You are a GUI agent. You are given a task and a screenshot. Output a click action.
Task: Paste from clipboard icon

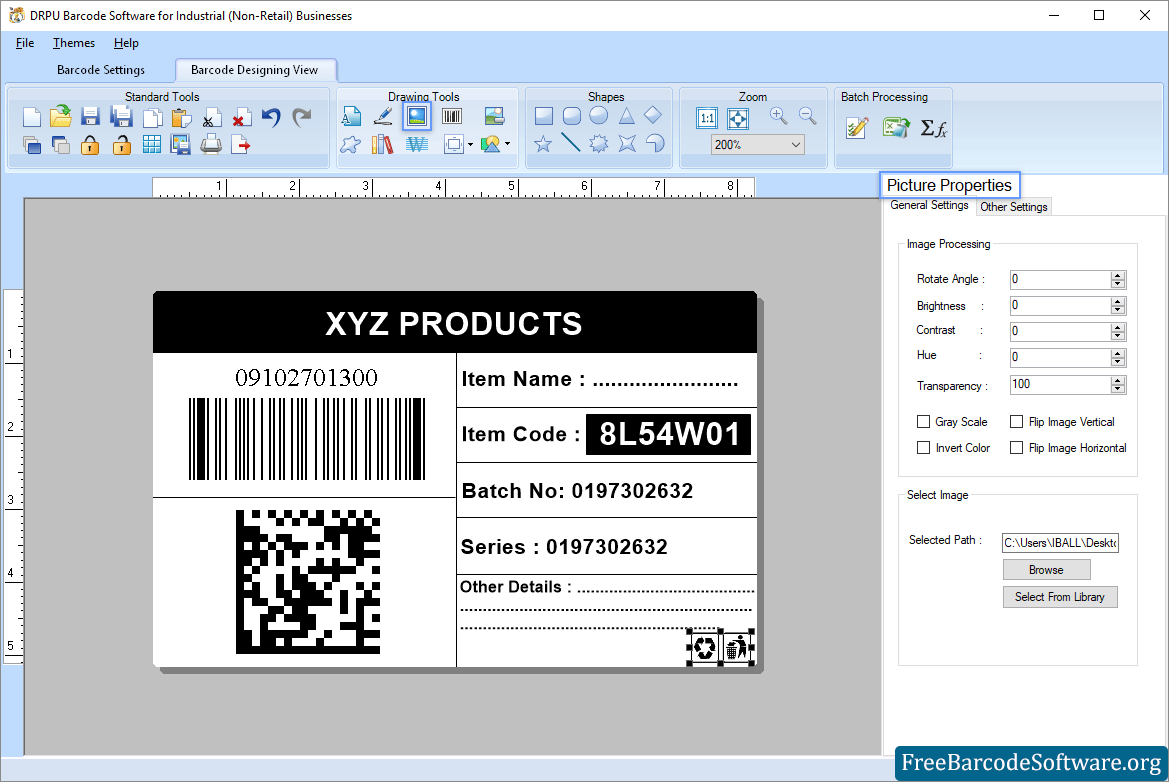click(181, 118)
